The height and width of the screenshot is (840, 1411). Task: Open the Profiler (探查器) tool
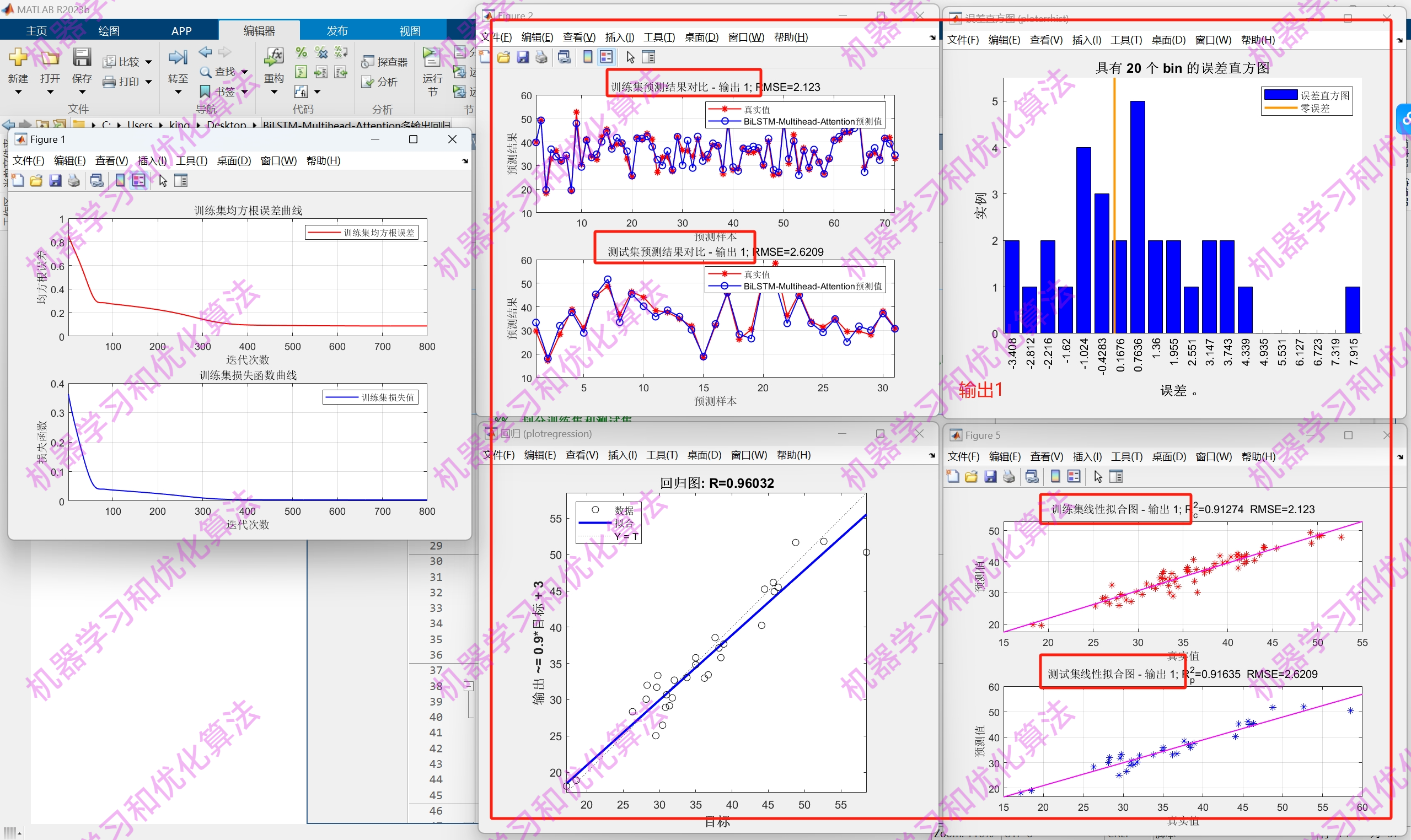(x=385, y=62)
